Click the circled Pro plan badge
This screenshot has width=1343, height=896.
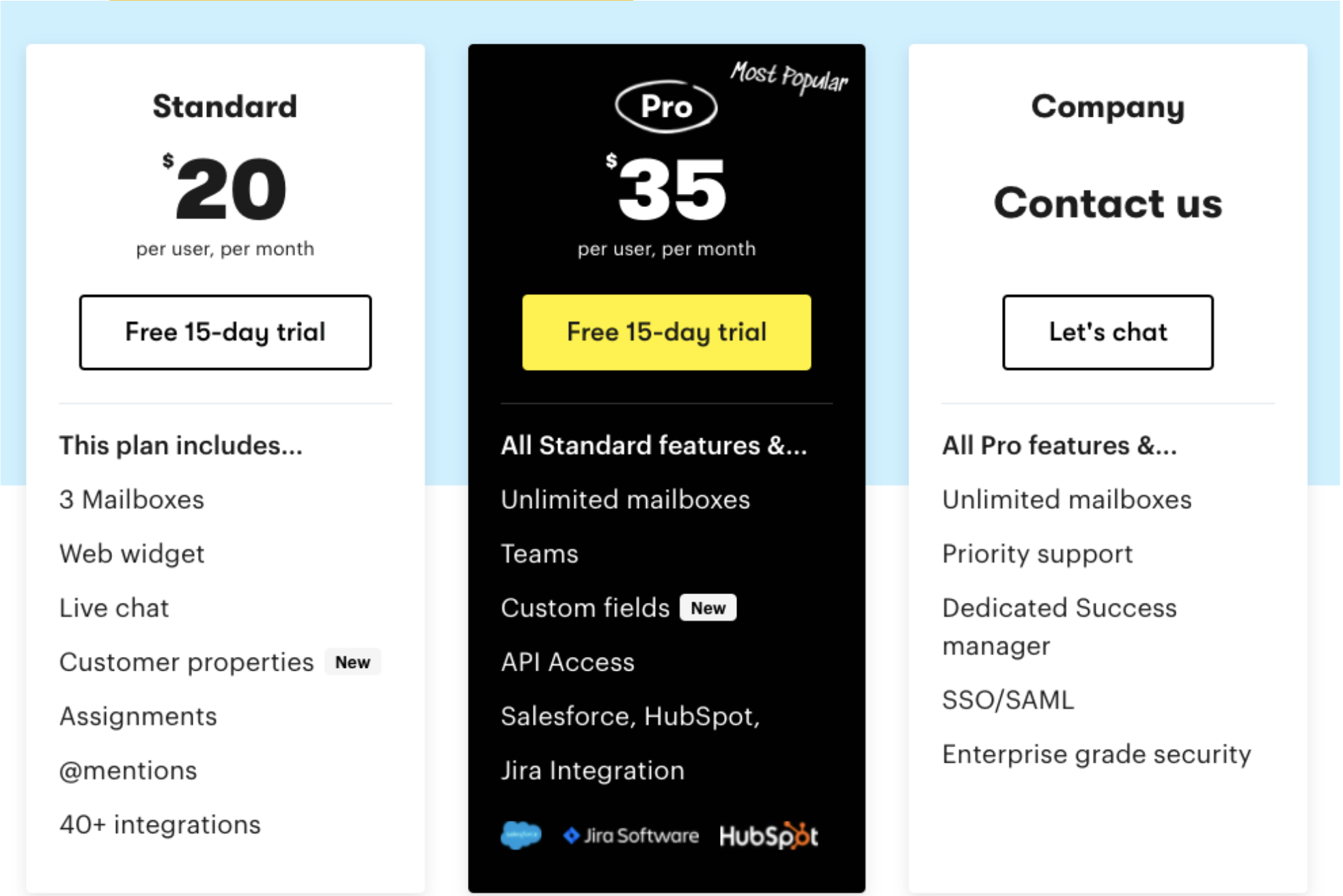tap(666, 107)
